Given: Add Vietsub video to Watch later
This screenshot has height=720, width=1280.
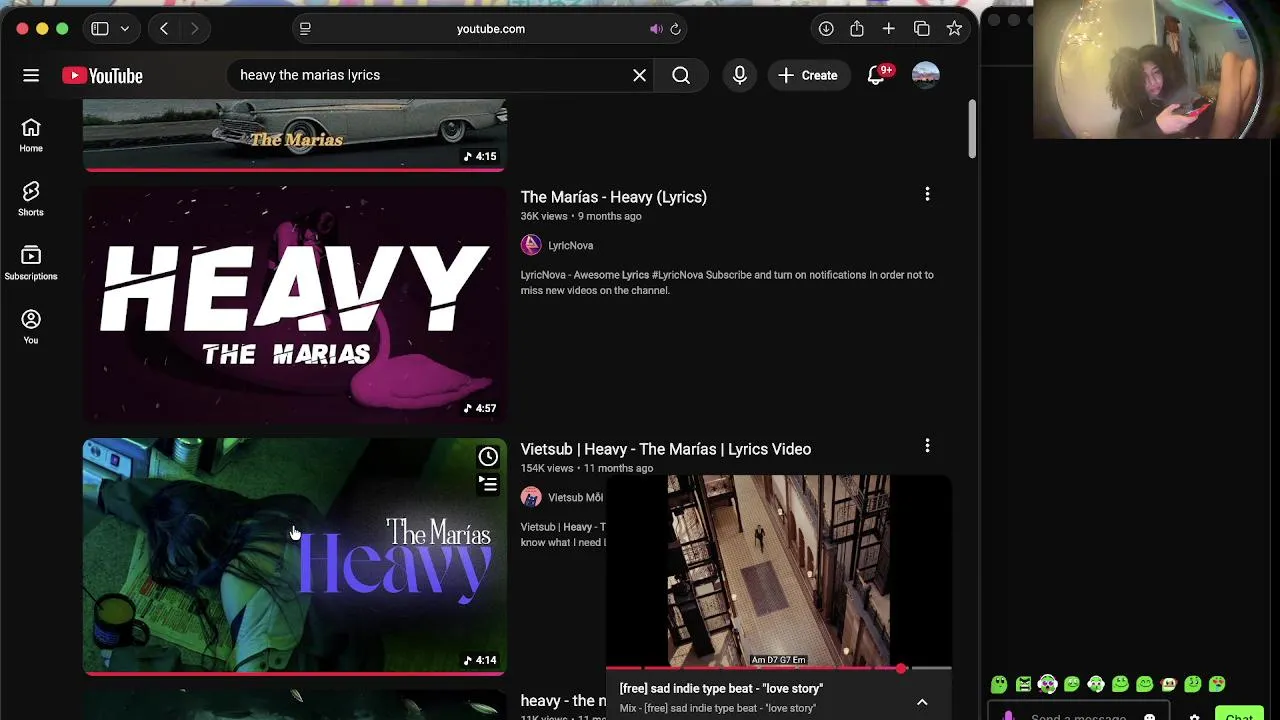Looking at the screenshot, I should [488, 457].
